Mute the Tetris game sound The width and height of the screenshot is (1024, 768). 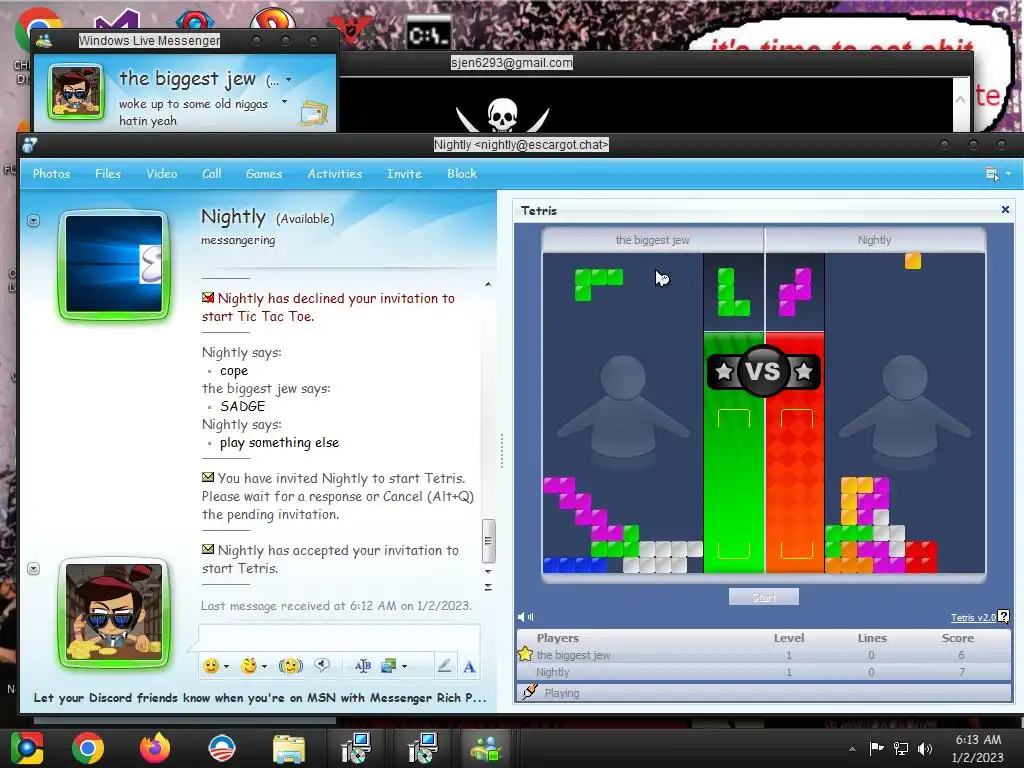(525, 616)
